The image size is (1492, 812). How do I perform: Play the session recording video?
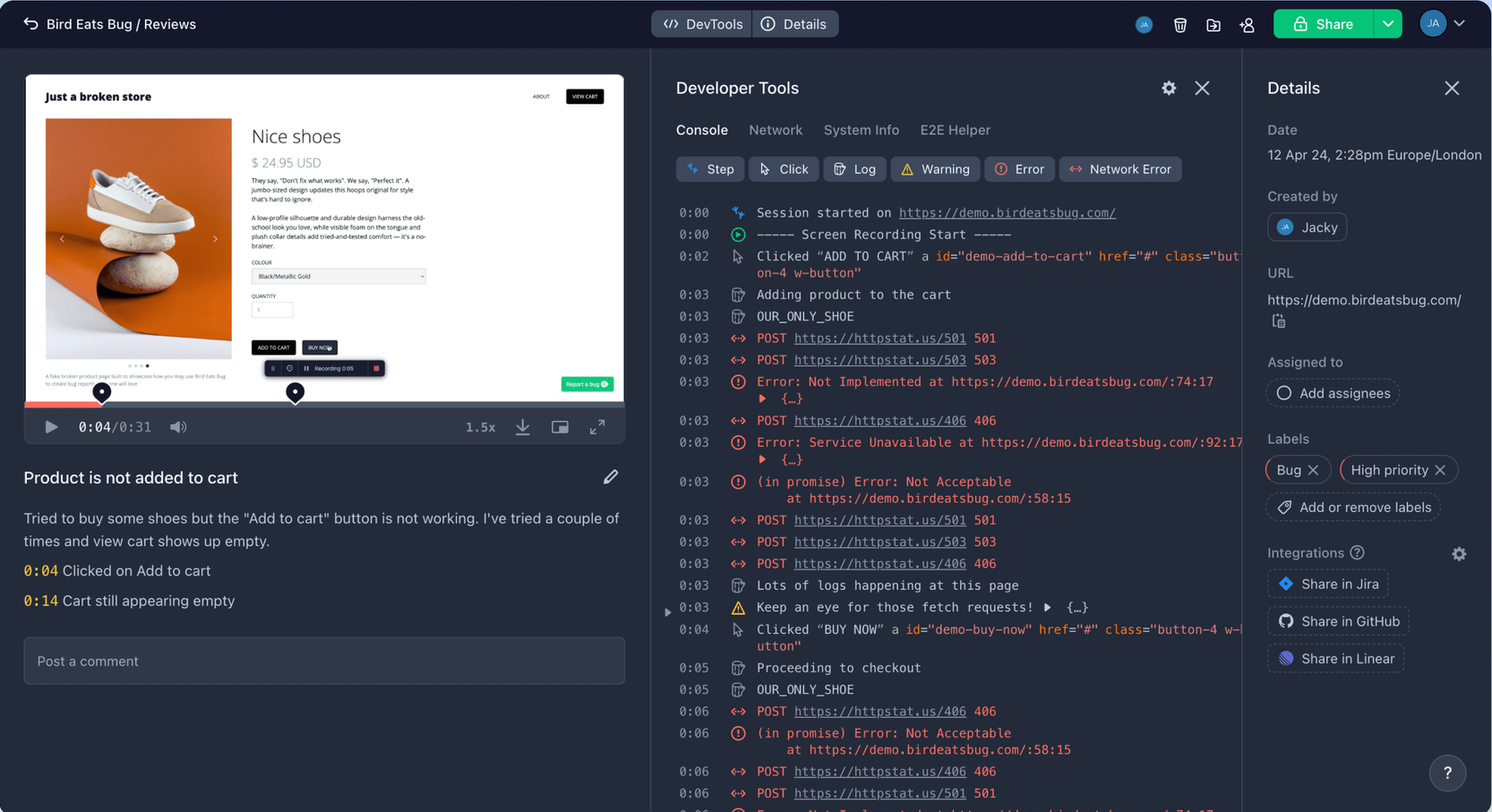tap(51, 427)
